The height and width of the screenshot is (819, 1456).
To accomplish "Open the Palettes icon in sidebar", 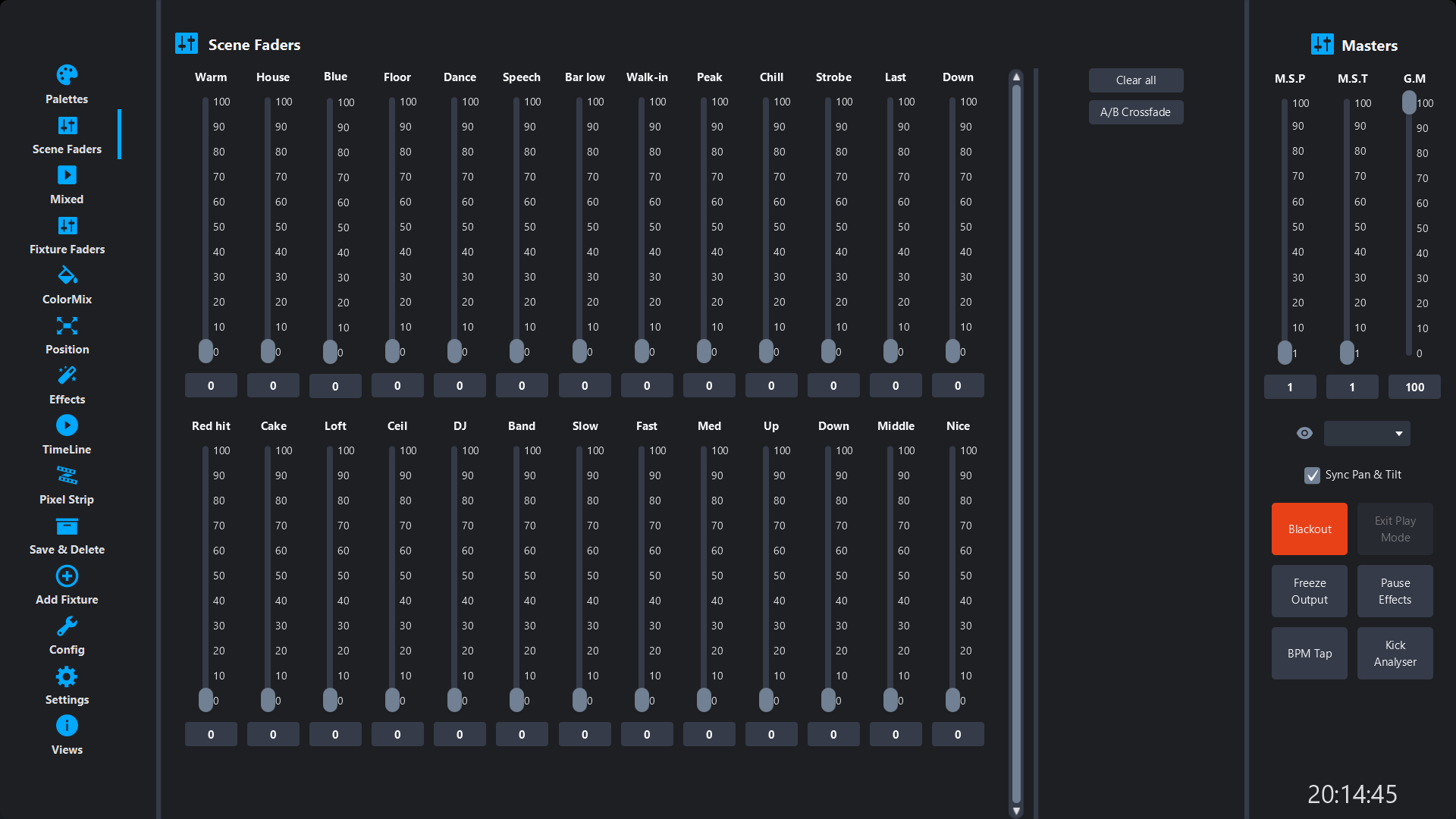I will tap(67, 75).
